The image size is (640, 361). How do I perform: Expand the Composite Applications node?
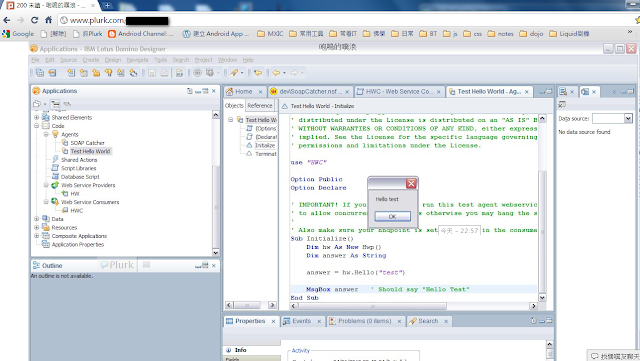pyautogui.click(x=36, y=236)
